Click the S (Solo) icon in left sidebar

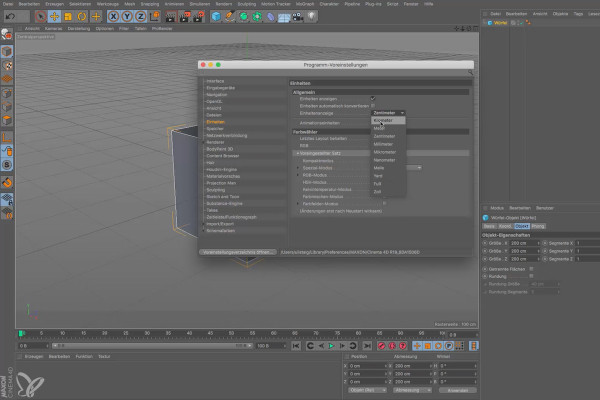point(7,165)
